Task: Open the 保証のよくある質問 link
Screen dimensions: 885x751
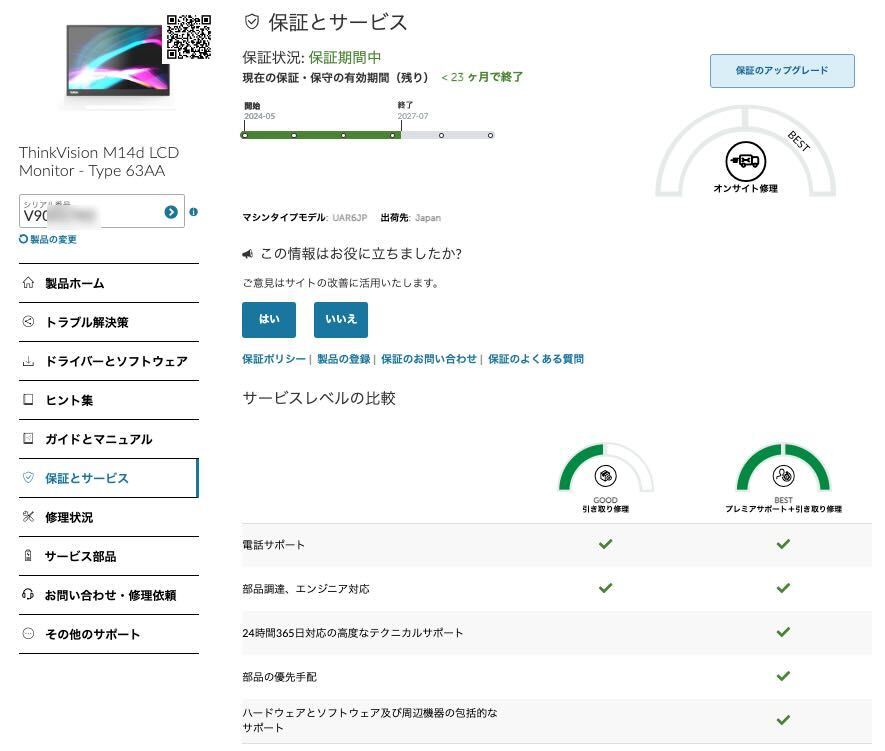Action: click(536, 359)
